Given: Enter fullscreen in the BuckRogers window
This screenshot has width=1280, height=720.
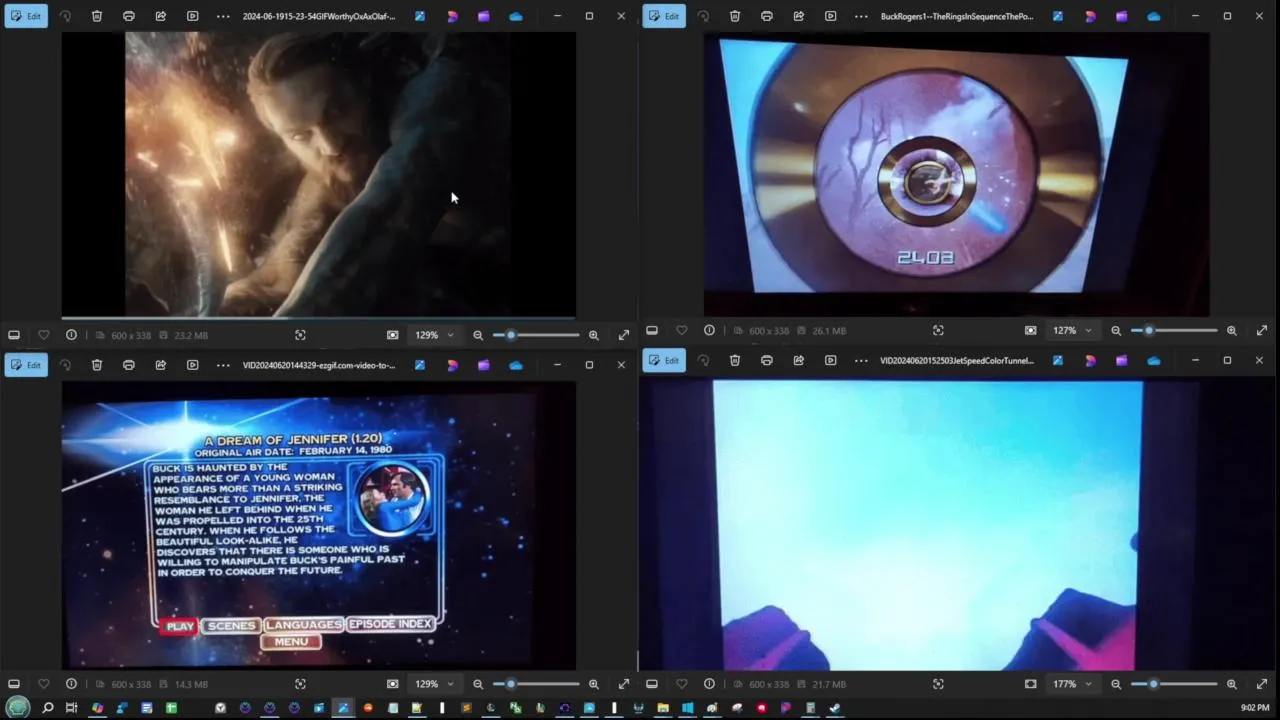Looking at the screenshot, I should point(1262,330).
